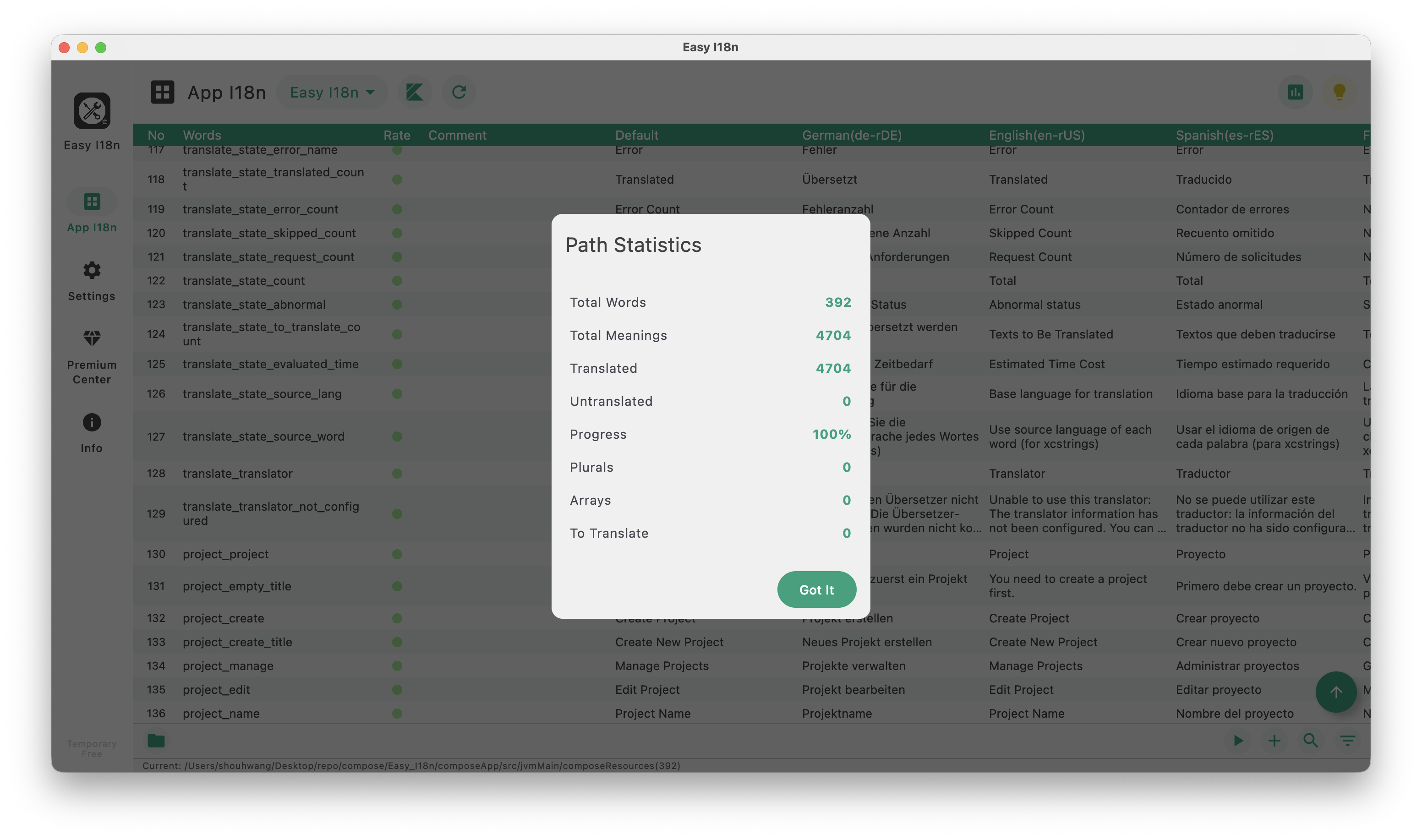Image resolution: width=1422 pixels, height=840 pixels.
Task: Open the App I18n sidebar section
Action: (x=92, y=211)
